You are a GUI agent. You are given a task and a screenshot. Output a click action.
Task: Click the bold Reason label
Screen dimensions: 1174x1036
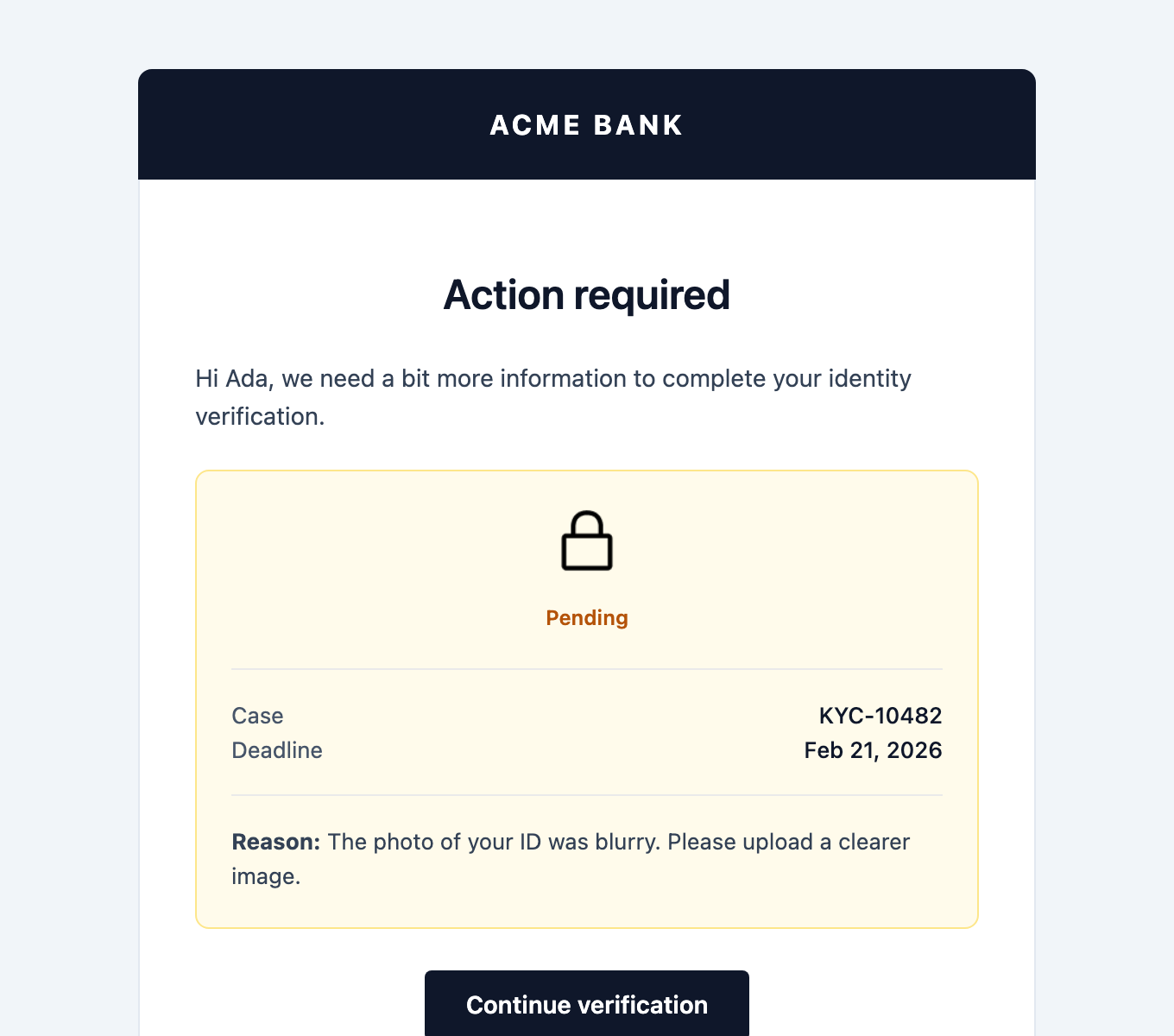coord(275,842)
